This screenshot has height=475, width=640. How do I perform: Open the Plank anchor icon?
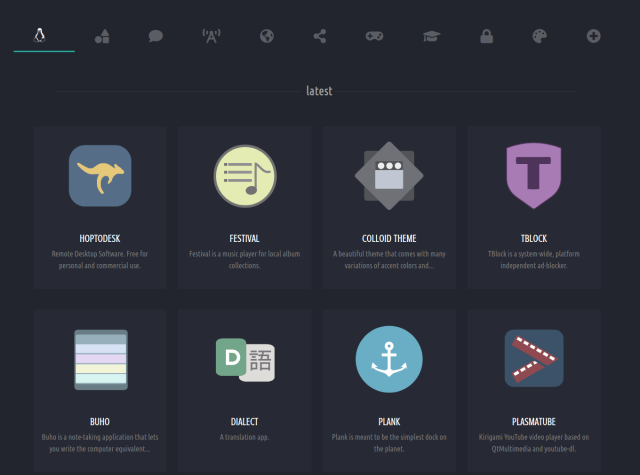[389, 359]
